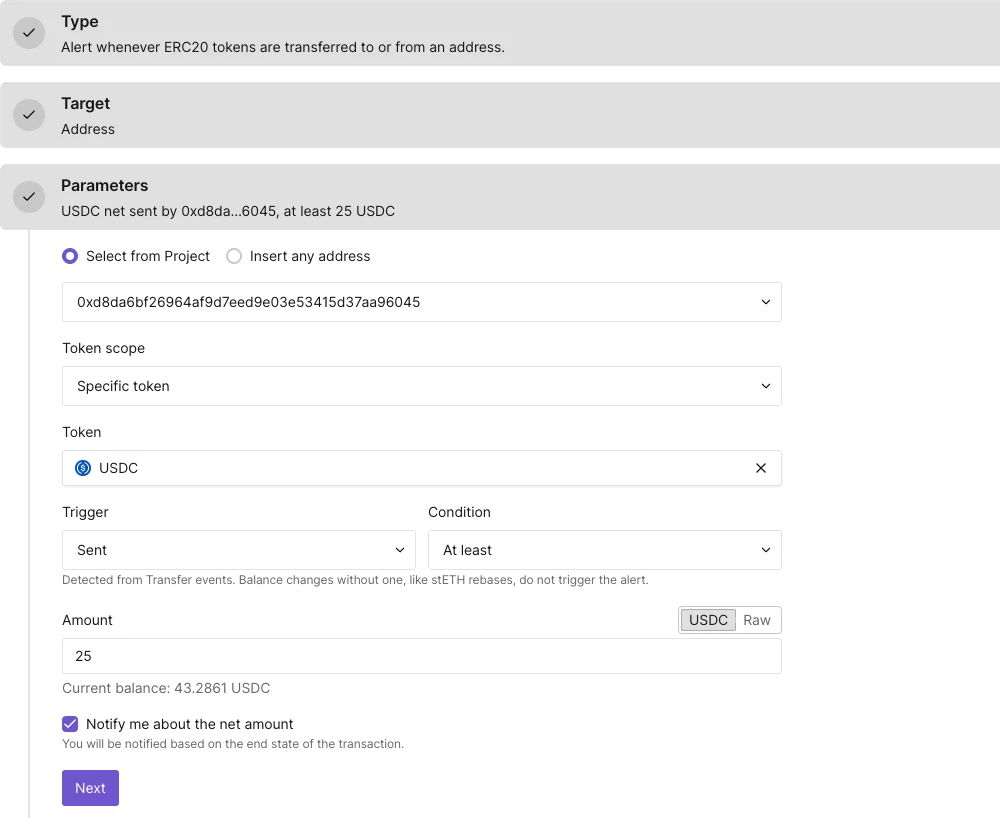Collapse the Parameters step header
This screenshot has height=818, width=1000.
tap(500, 197)
